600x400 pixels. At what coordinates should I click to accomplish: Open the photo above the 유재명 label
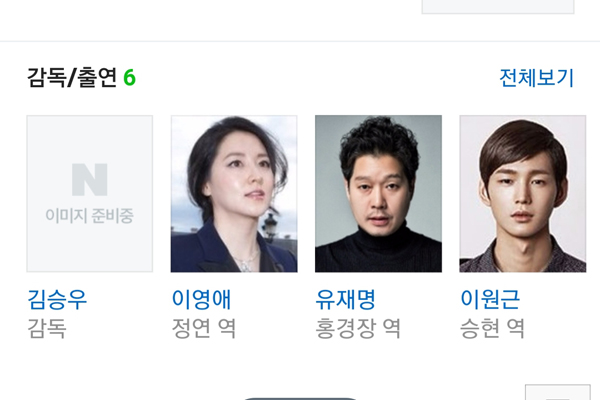378,194
